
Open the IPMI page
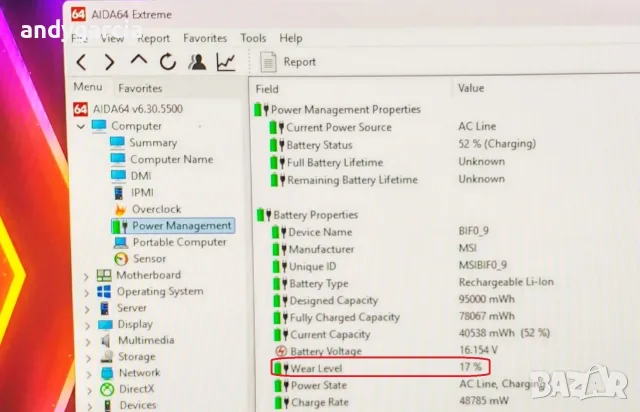142,192
